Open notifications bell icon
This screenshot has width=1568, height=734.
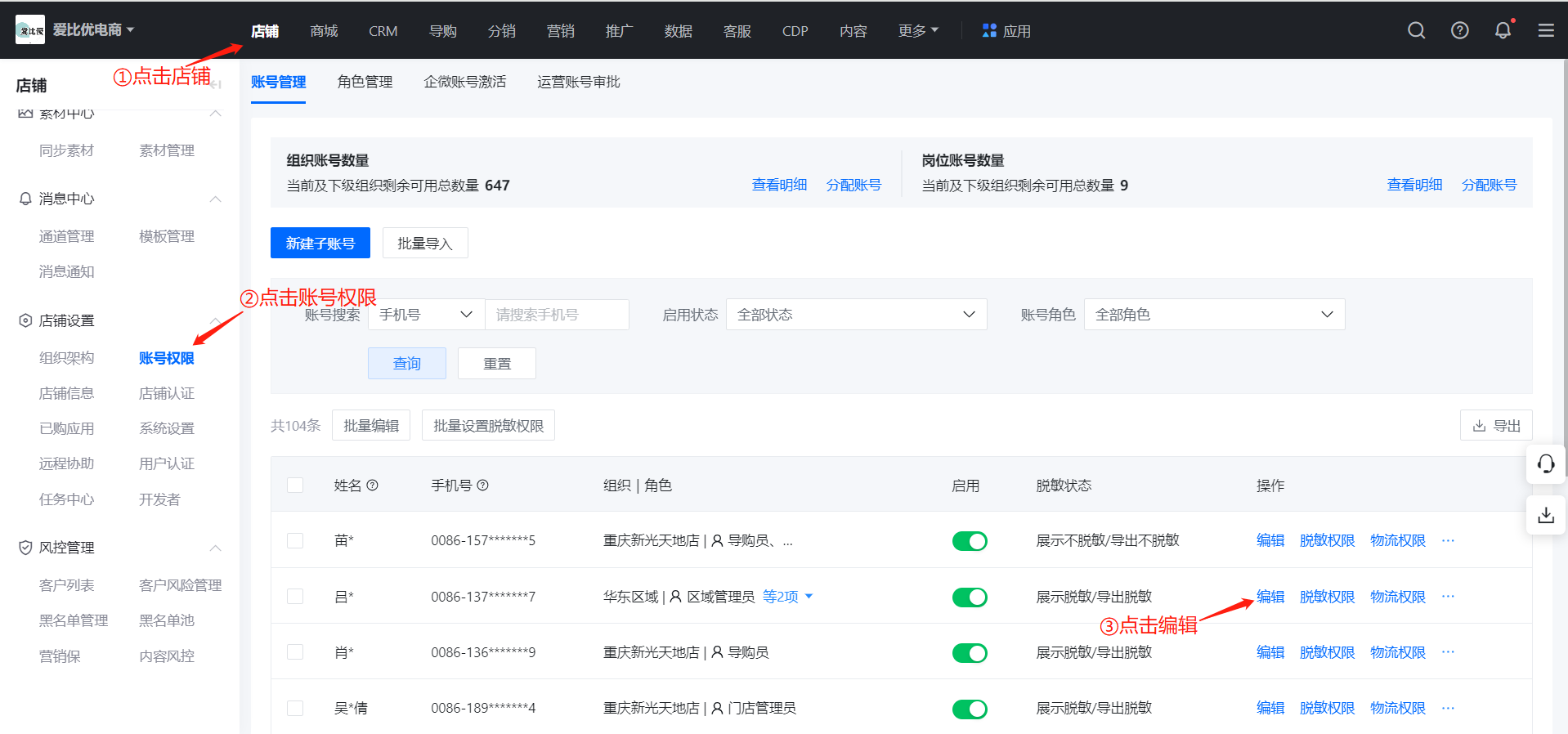point(1503,30)
